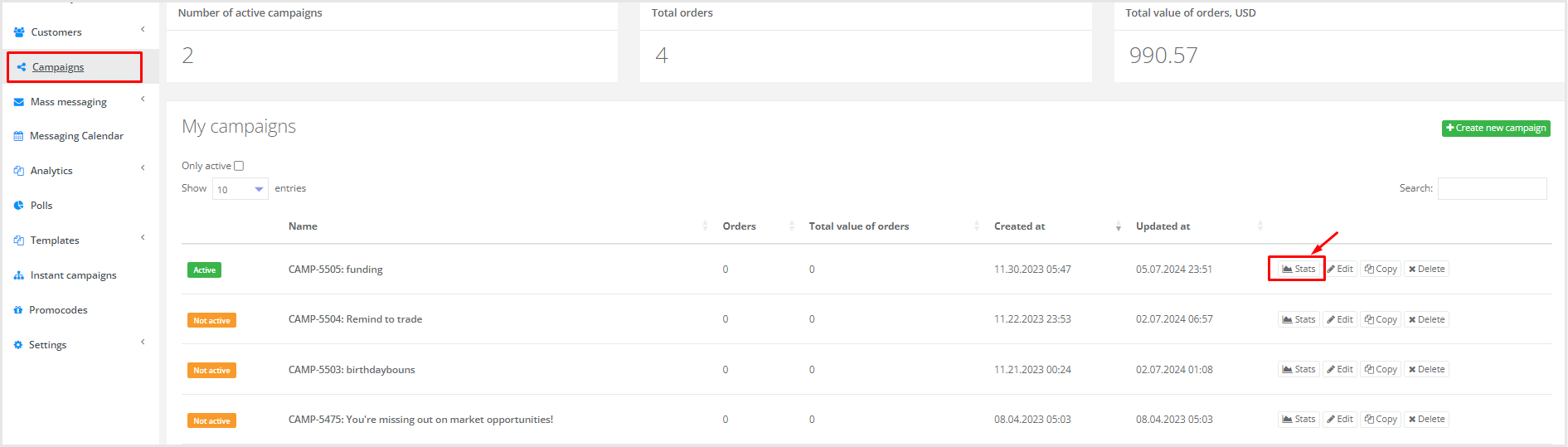Sort table by Created at column
The height and width of the screenshot is (447, 1568).
(1019, 226)
